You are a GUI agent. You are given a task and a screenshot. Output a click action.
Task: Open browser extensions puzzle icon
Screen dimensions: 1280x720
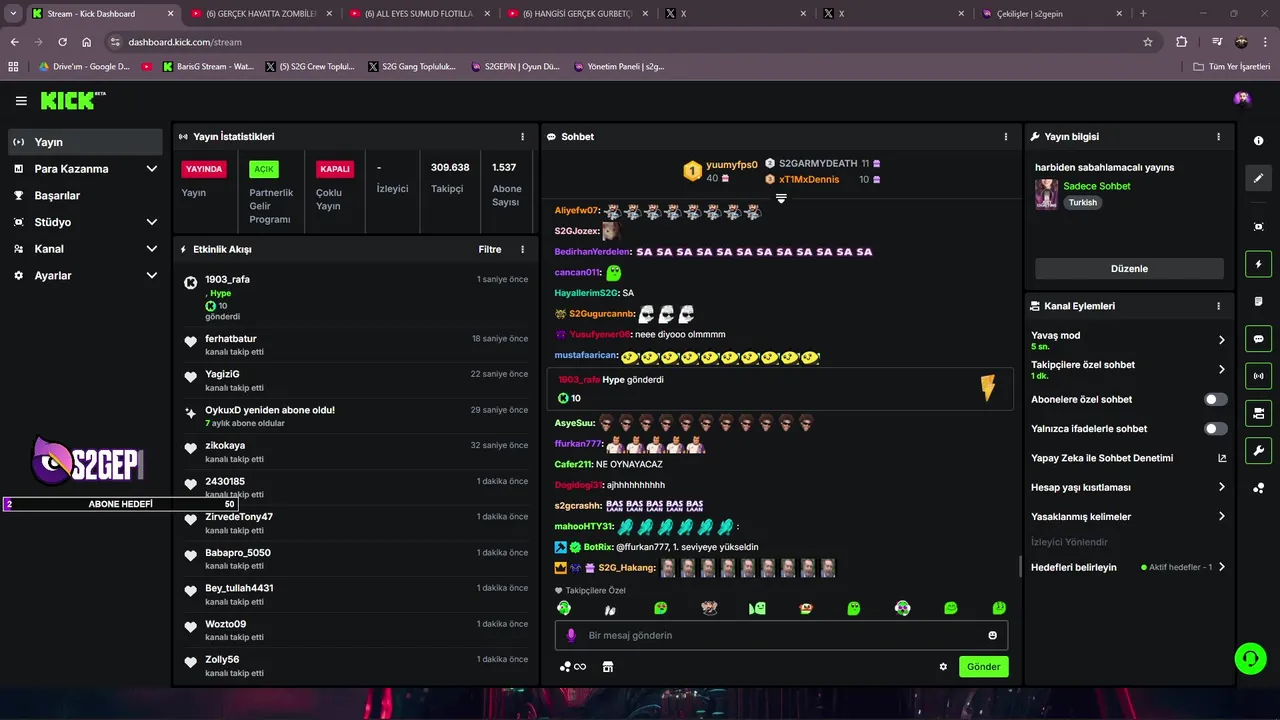tap(1182, 42)
